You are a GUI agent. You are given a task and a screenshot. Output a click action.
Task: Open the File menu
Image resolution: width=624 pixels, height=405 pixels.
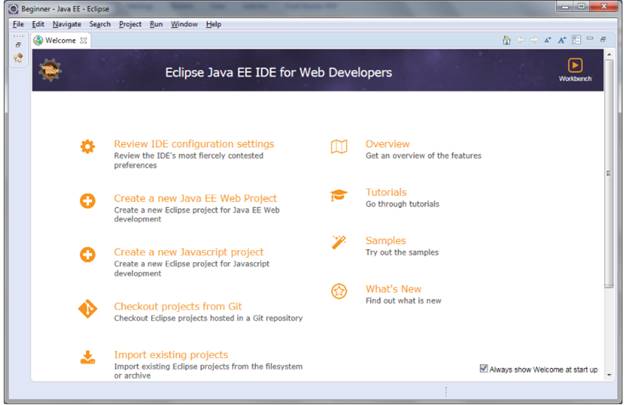point(18,24)
